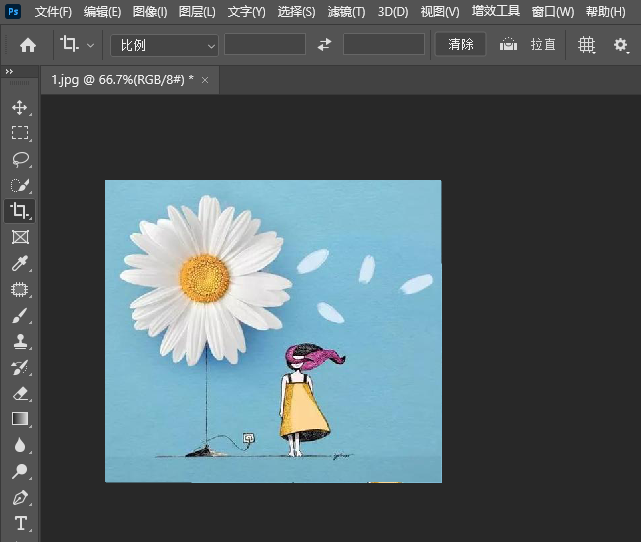Screen dimensions: 641x542
Task: Open the 滤镜(T) menu
Action: pos(346,12)
